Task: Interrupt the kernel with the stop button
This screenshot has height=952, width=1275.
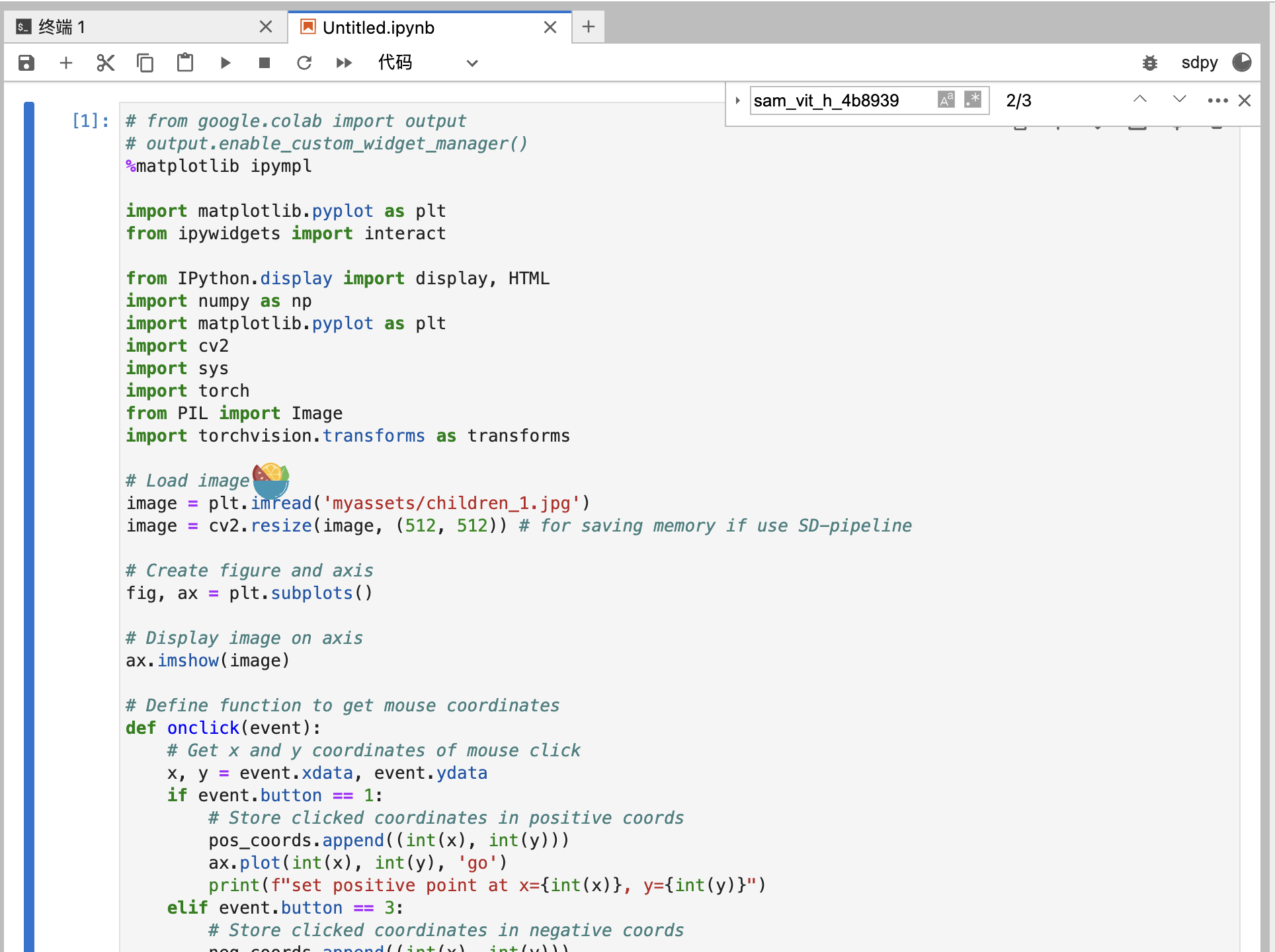Action: (x=265, y=63)
